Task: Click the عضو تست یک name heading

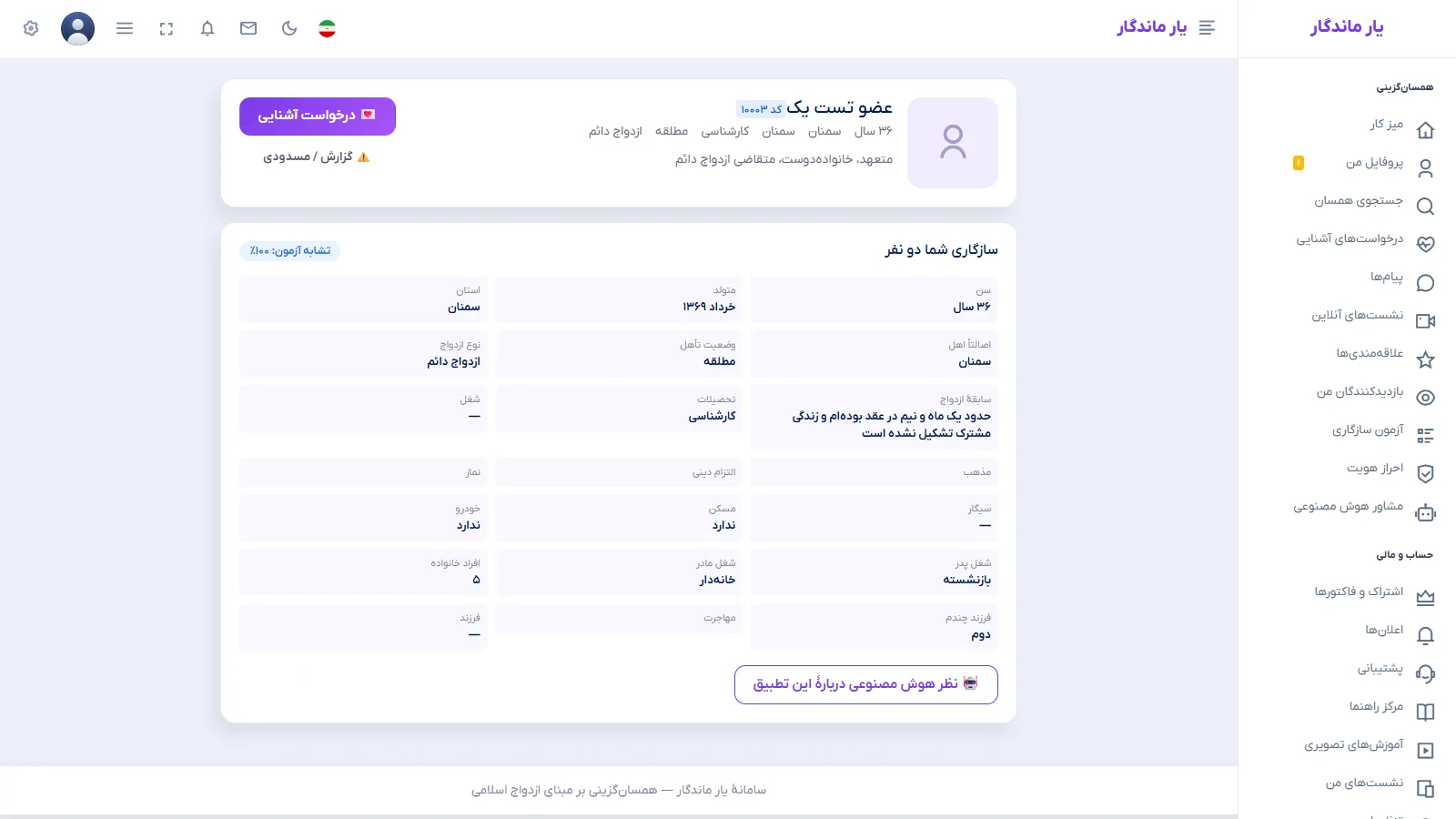Action: 840,108
